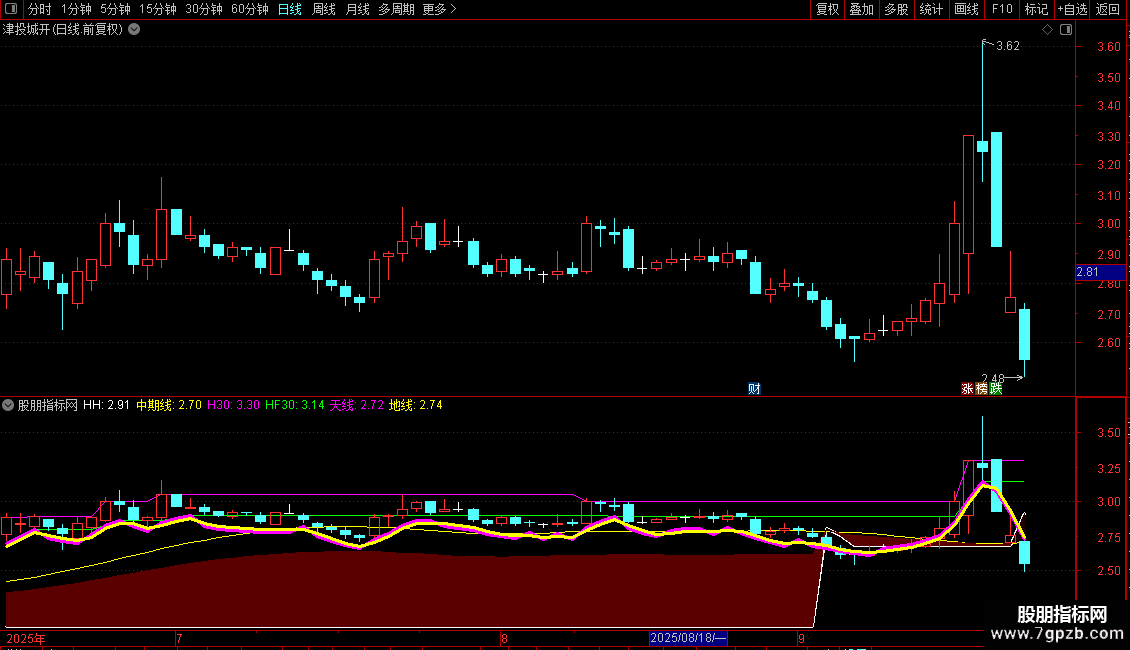1130x650 pixels.
Task: Click the H30: 3.30 indicator value
Action: click(x=233, y=405)
